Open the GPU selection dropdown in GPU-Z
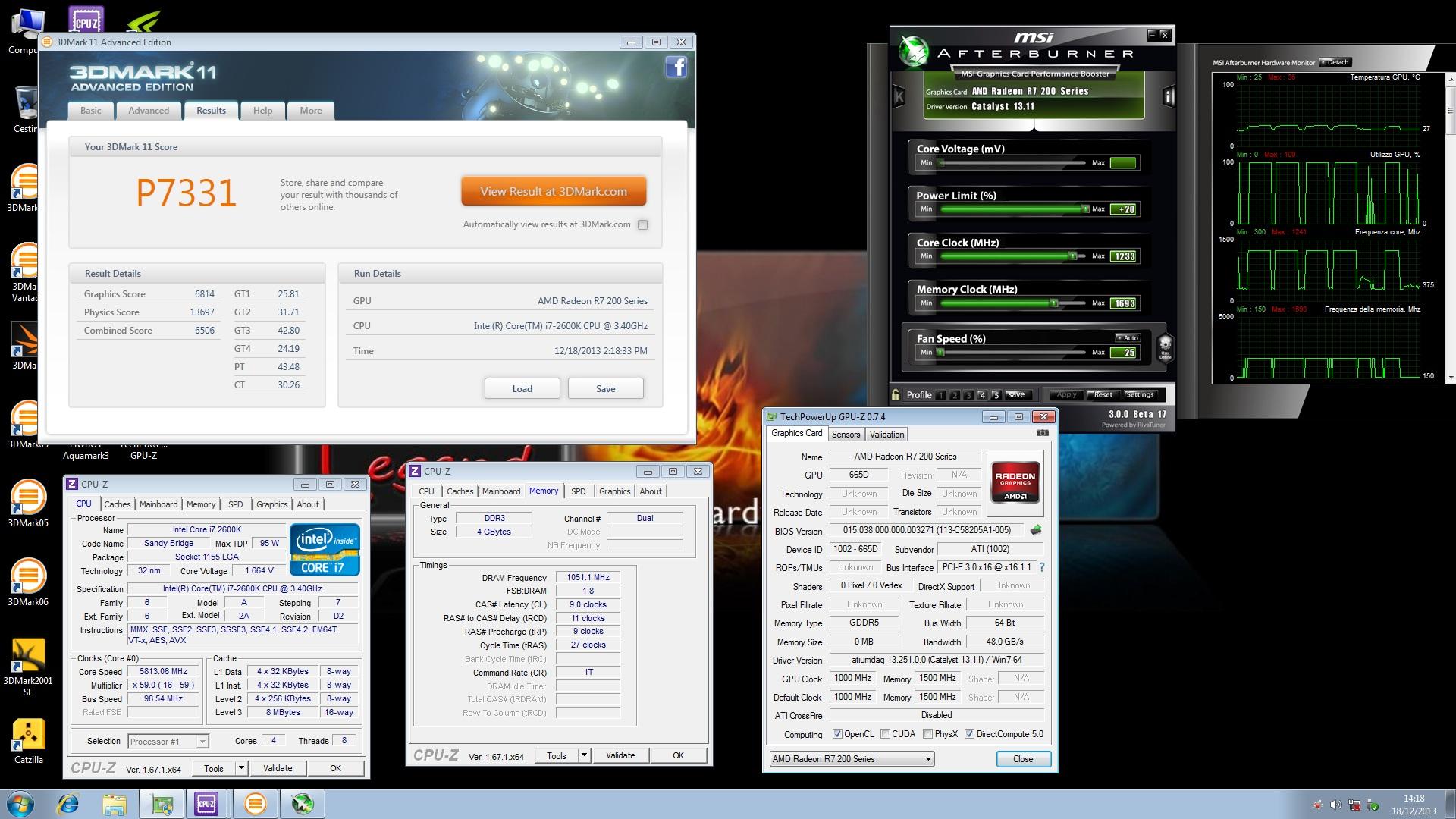 852,759
